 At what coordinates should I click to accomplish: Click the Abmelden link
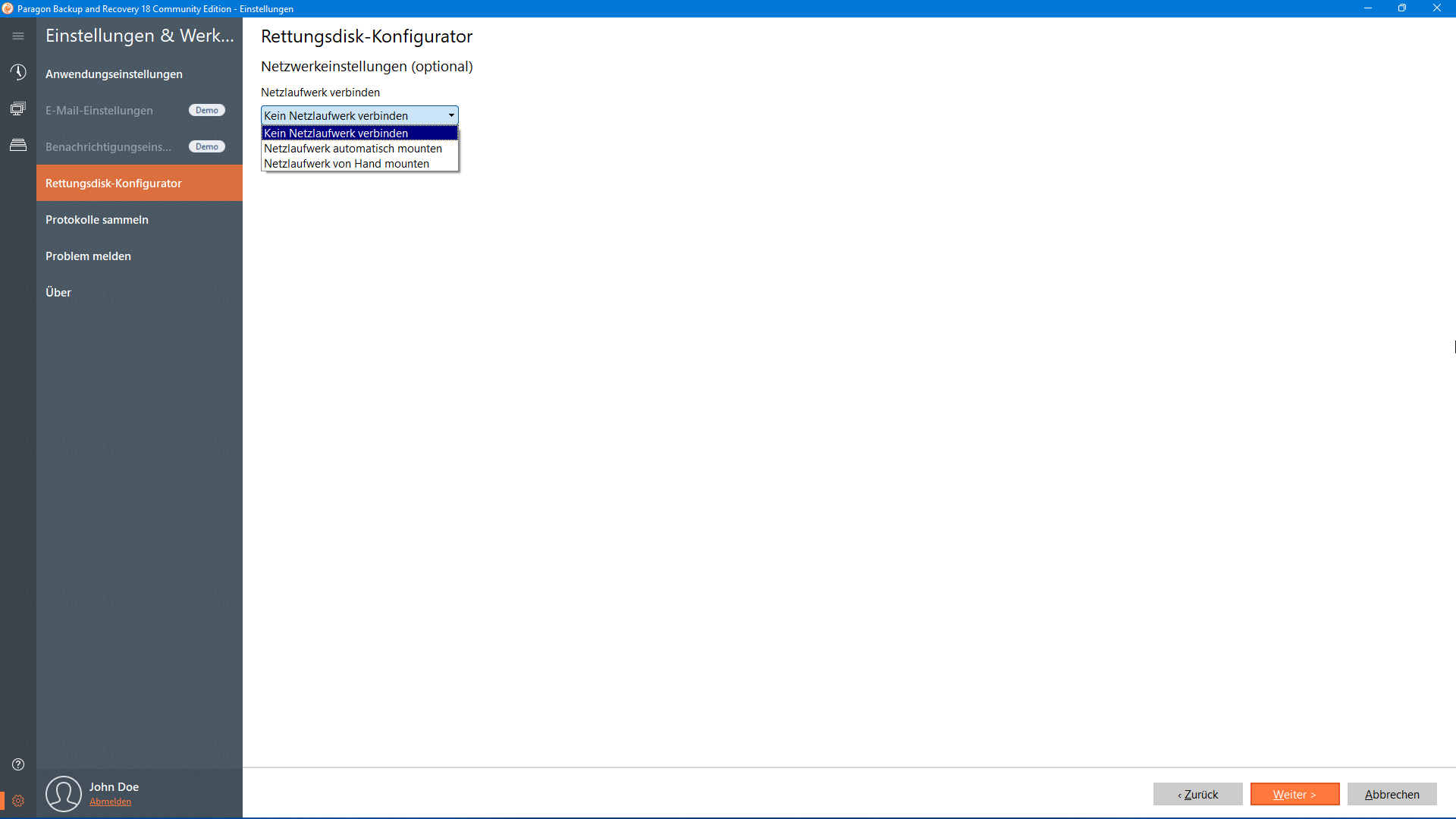(x=110, y=802)
